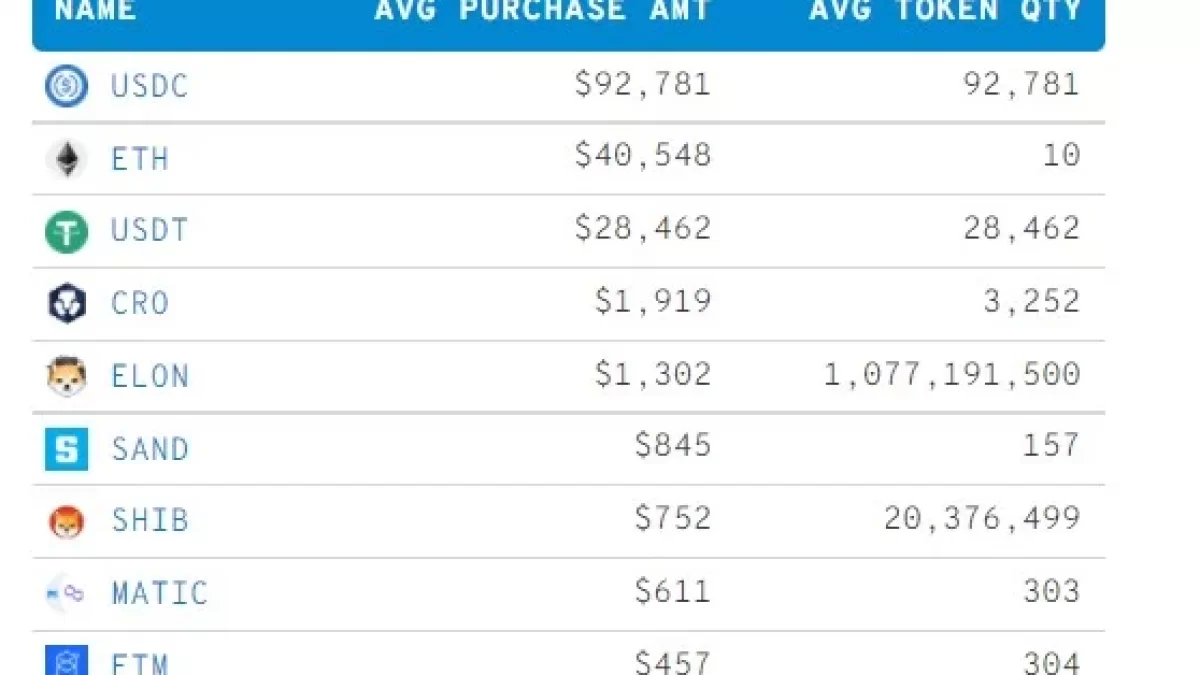The width and height of the screenshot is (1200, 675).
Task: Click the blue SAND icon
Action: [x=66, y=449]
